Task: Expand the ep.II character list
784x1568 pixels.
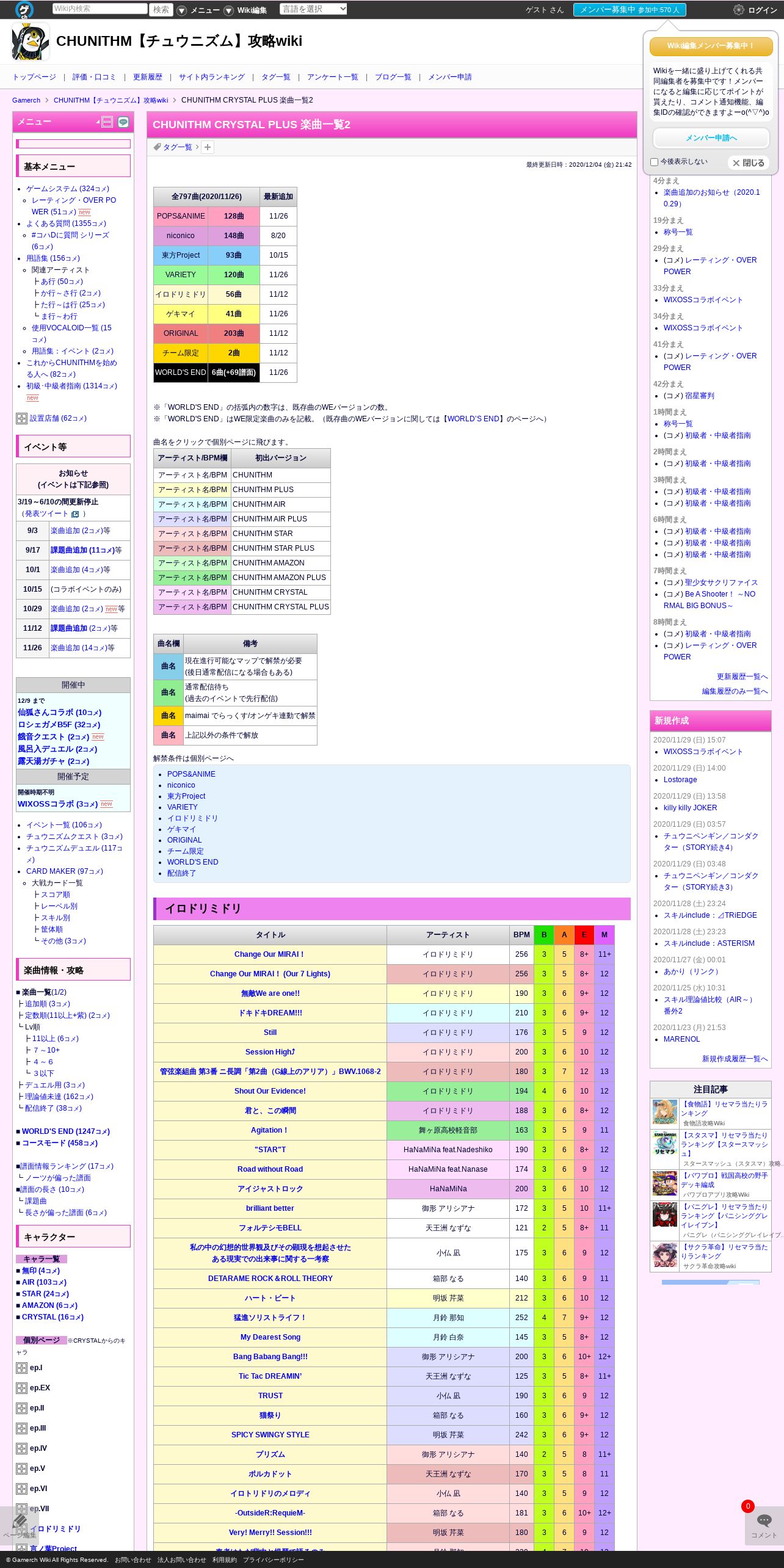Action: (21, 1409)
